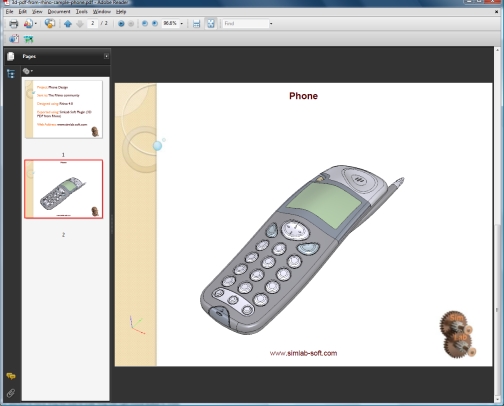Open the Edit menu
This screenshot has width=504, height=406.
tap(22, 12)
